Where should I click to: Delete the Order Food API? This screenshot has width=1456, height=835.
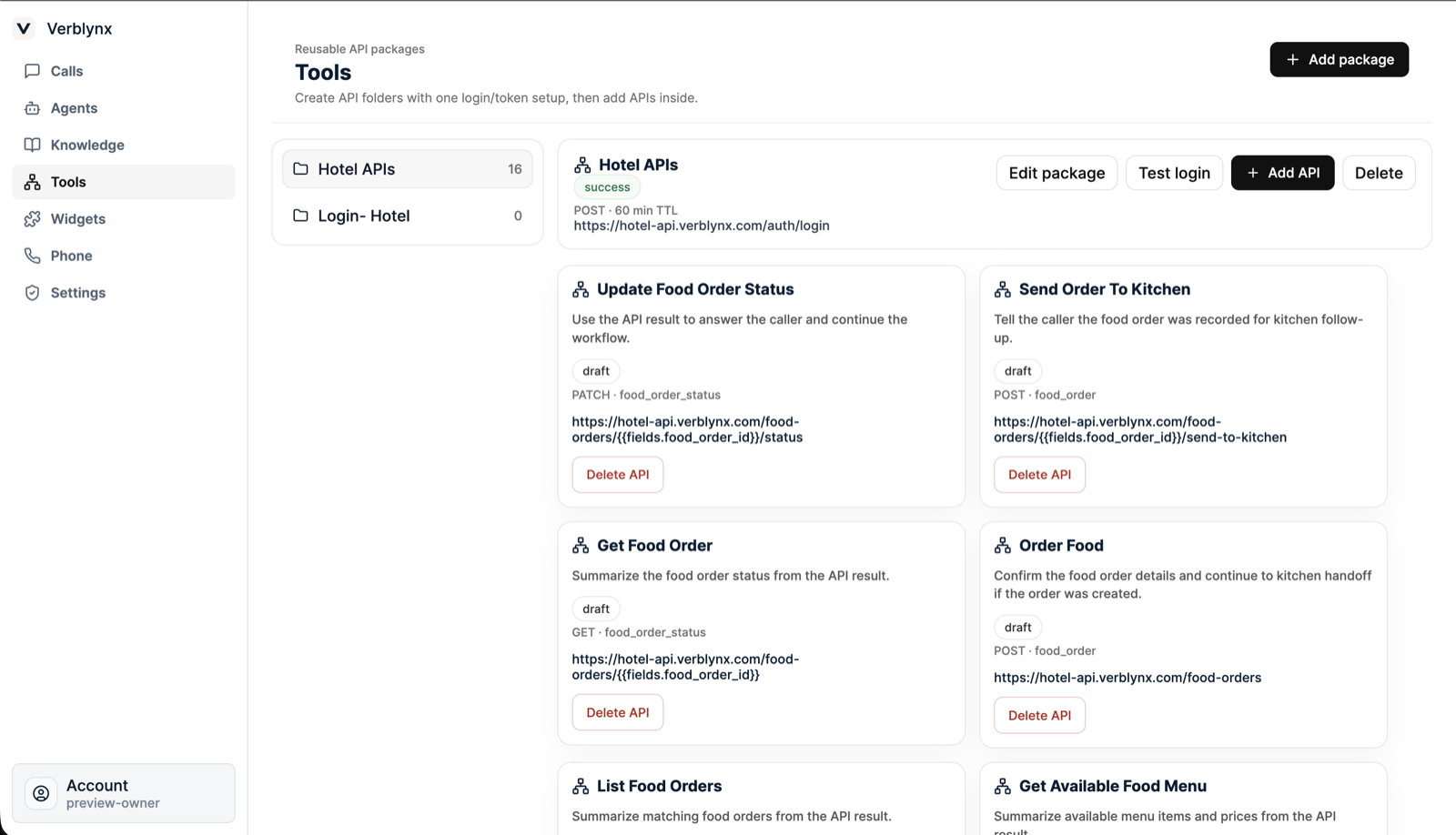pos(1039,715)
